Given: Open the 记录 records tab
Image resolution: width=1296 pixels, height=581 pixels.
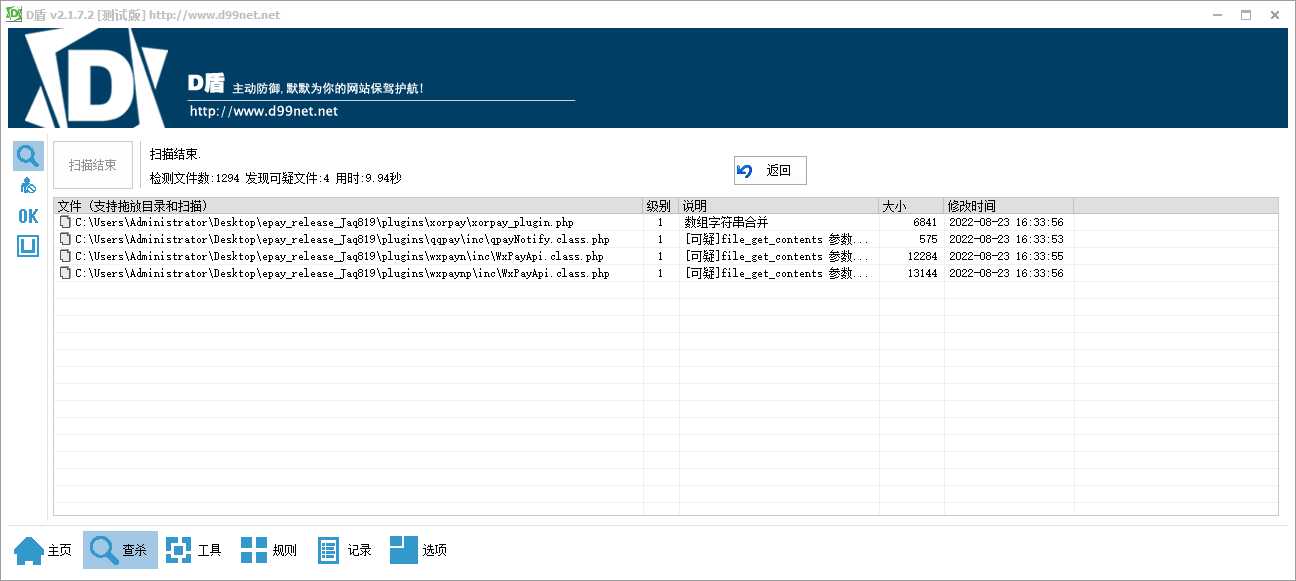Looking at the screenshot, I should pyautogui.click(x=344, y=550).
